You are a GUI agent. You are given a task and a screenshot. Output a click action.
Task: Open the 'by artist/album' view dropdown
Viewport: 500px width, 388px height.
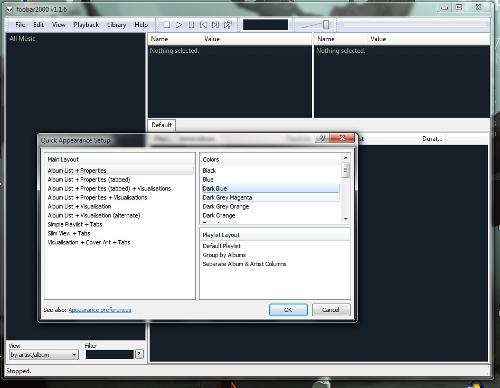(x=44, y=355)
